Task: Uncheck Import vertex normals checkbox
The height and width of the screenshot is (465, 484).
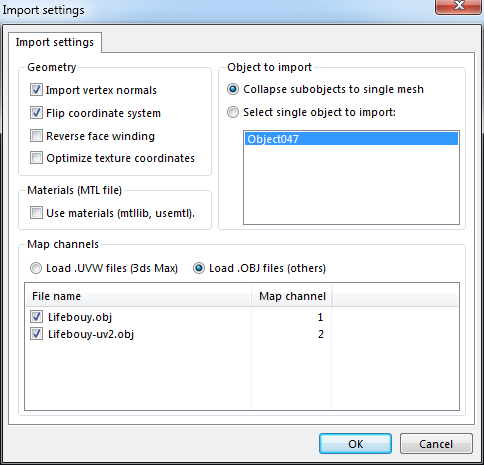Action: pos(36,90)
